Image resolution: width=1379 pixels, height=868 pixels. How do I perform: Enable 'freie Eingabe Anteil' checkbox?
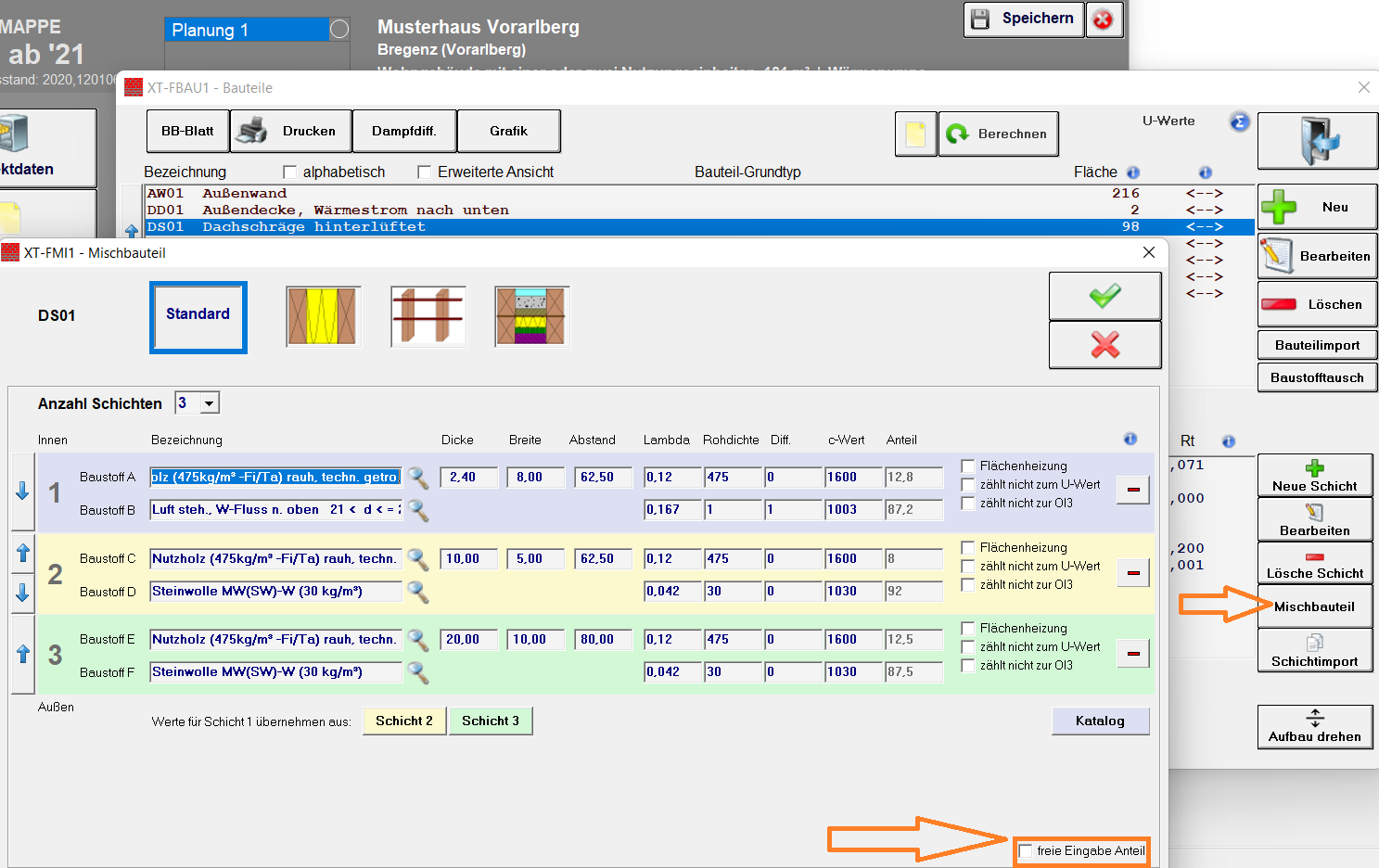coord(1026,850)
